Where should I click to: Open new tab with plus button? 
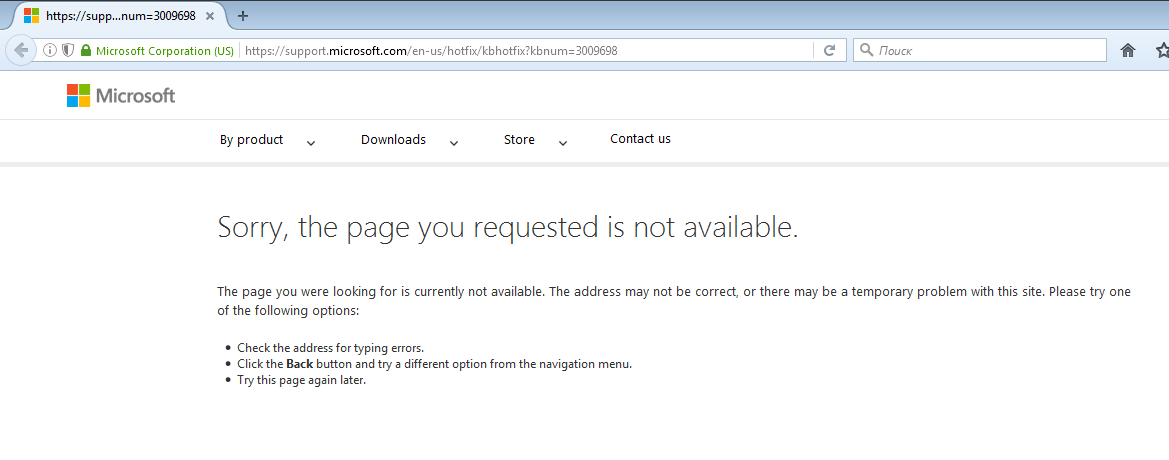tap(242, 16)
